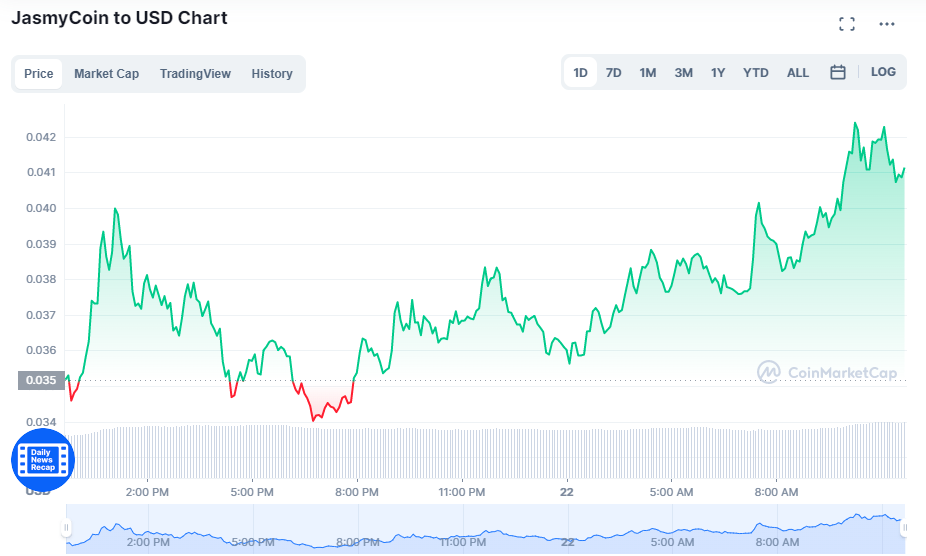Viewport: 926px width, 556px height.
Task: Click the 11:00 PM main axis label
Action: [461, 492]
